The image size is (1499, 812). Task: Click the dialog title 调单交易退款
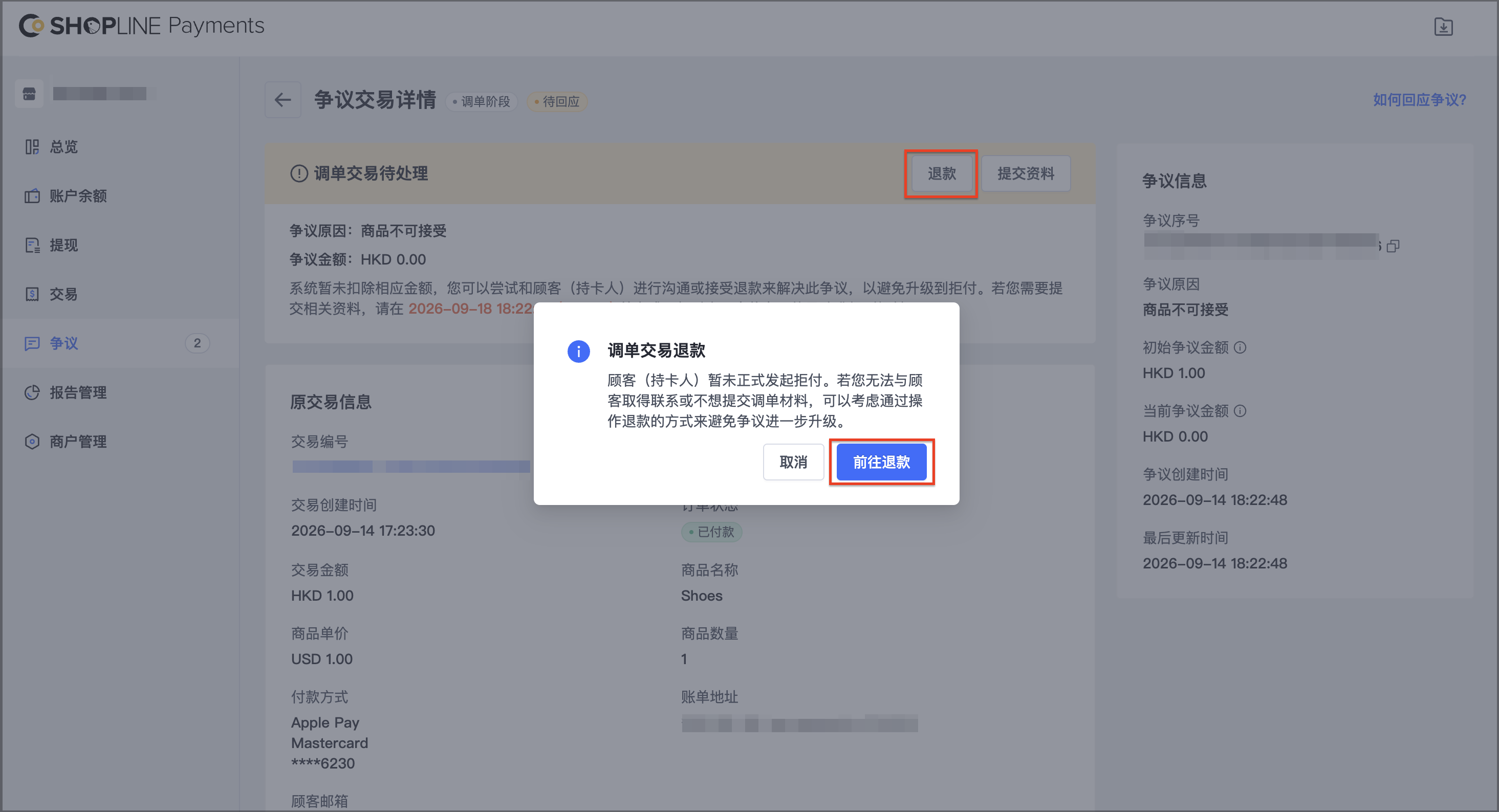click(x=657, y=350)
